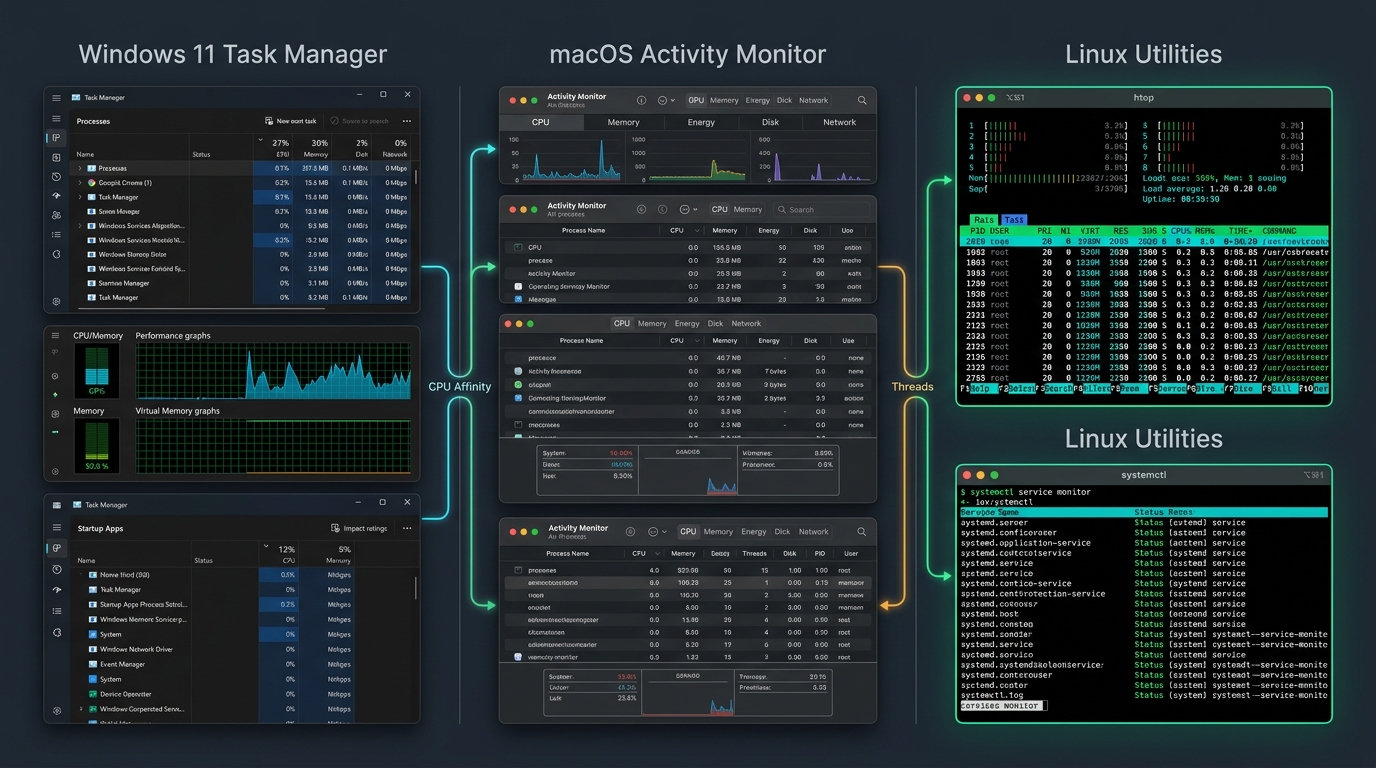Open Services icon in Processes Task Manager sidebar
Viewport: 1376px width, 768px height.
point(56,254)
